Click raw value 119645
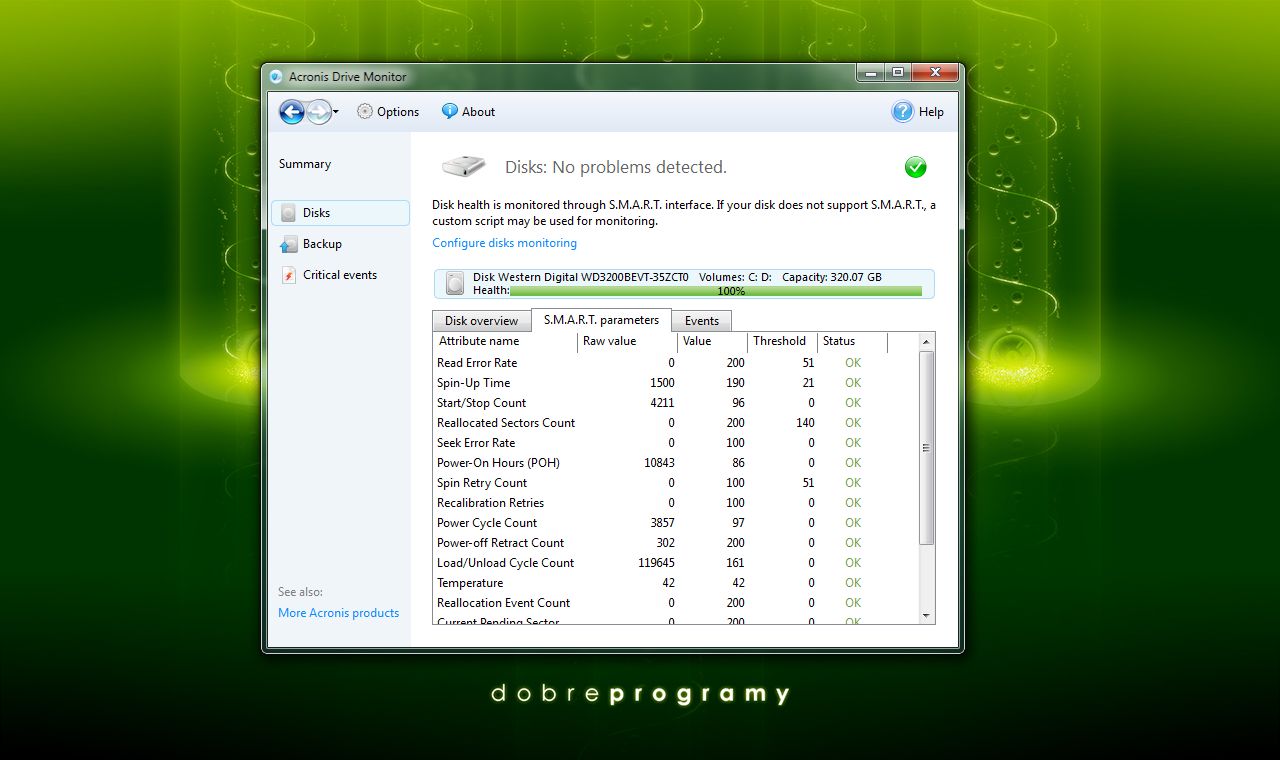The height and width of the screenshot is (760, 1280). click(654, 563)
